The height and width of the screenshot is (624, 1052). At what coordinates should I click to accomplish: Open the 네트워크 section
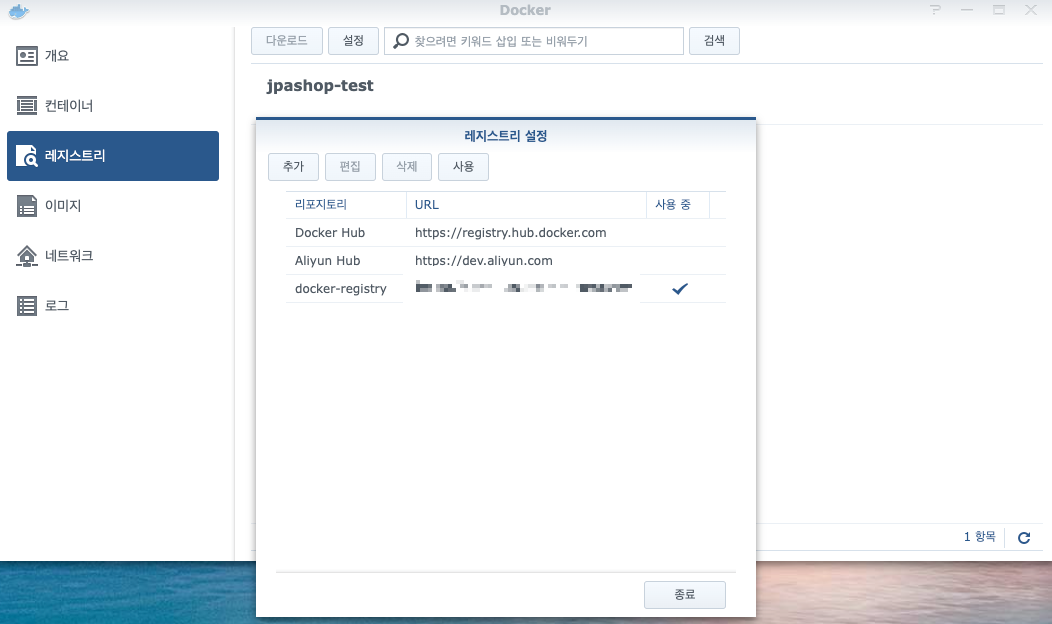point(113,256)
